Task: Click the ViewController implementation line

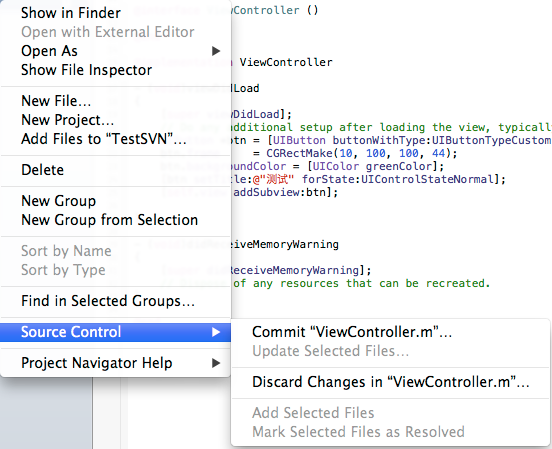Action: (286, 62)
